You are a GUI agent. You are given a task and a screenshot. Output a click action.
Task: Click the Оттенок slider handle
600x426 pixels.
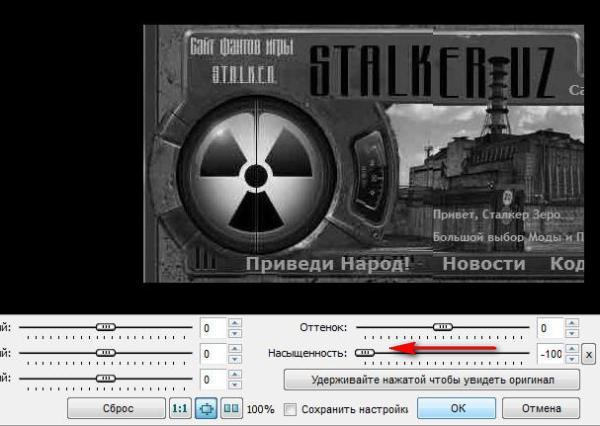443,327
